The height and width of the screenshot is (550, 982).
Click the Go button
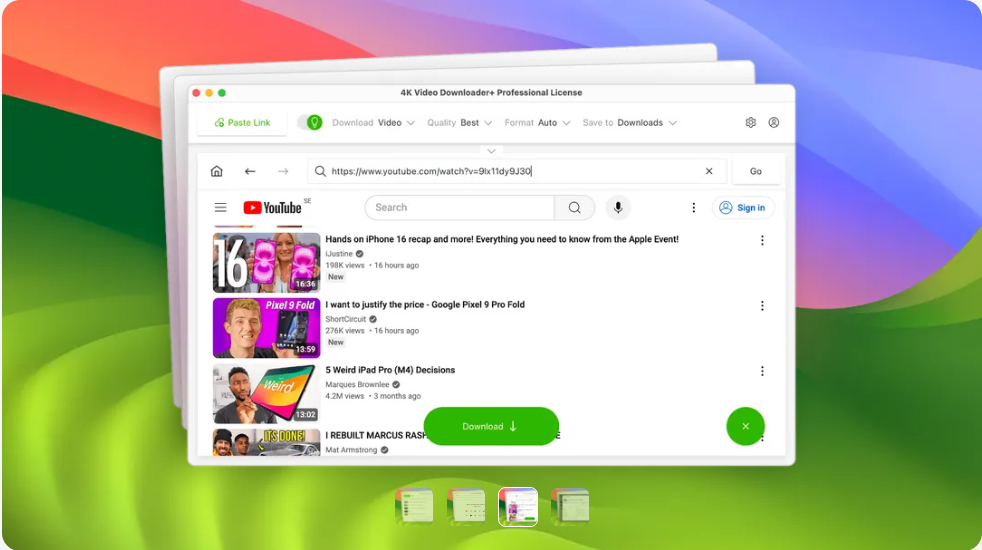pyautogui.click(x=756, y=171)
